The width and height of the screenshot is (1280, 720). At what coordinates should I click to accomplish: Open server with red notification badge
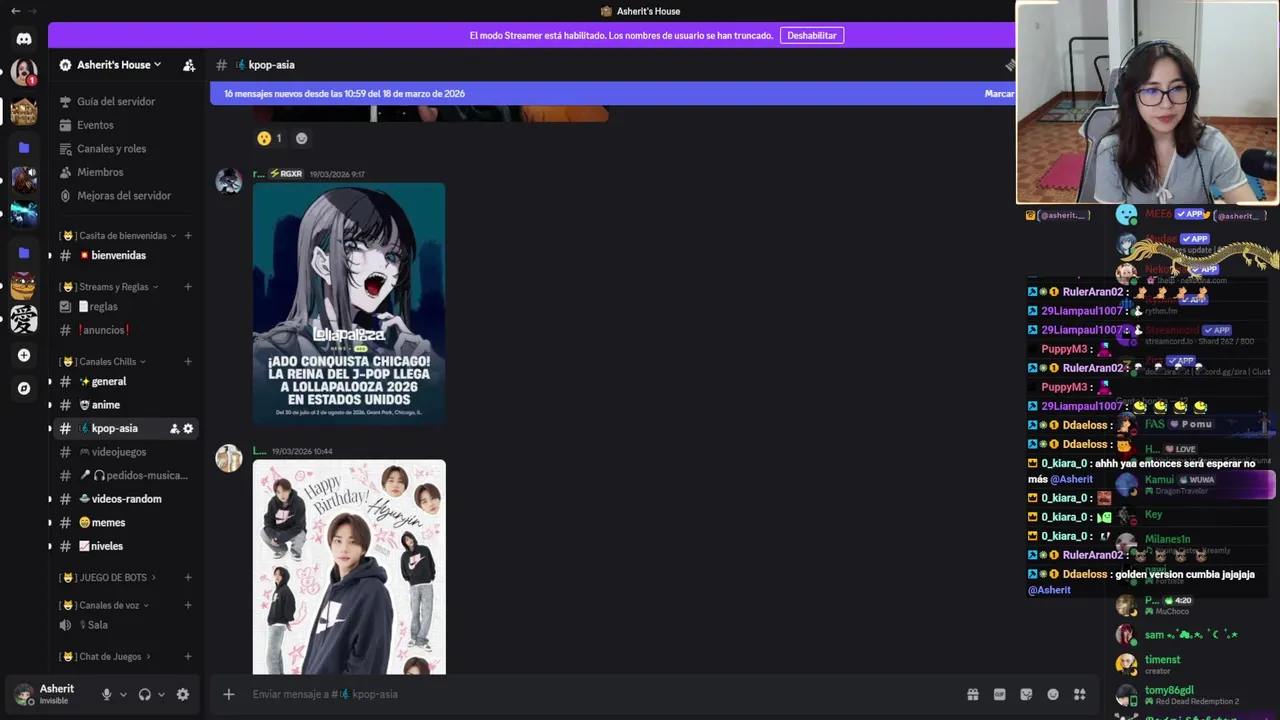[x=24, y=72]
